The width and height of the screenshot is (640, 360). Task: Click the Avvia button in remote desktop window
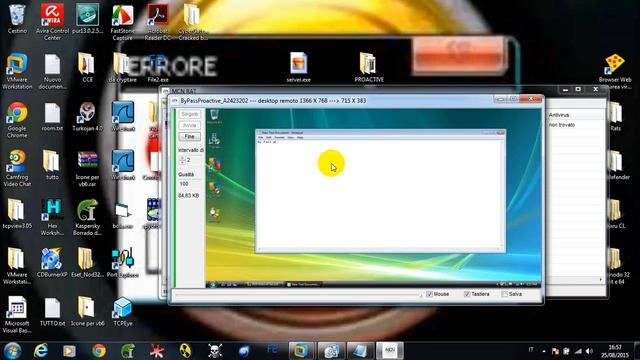pyautogui.click(x=189, y=125)
